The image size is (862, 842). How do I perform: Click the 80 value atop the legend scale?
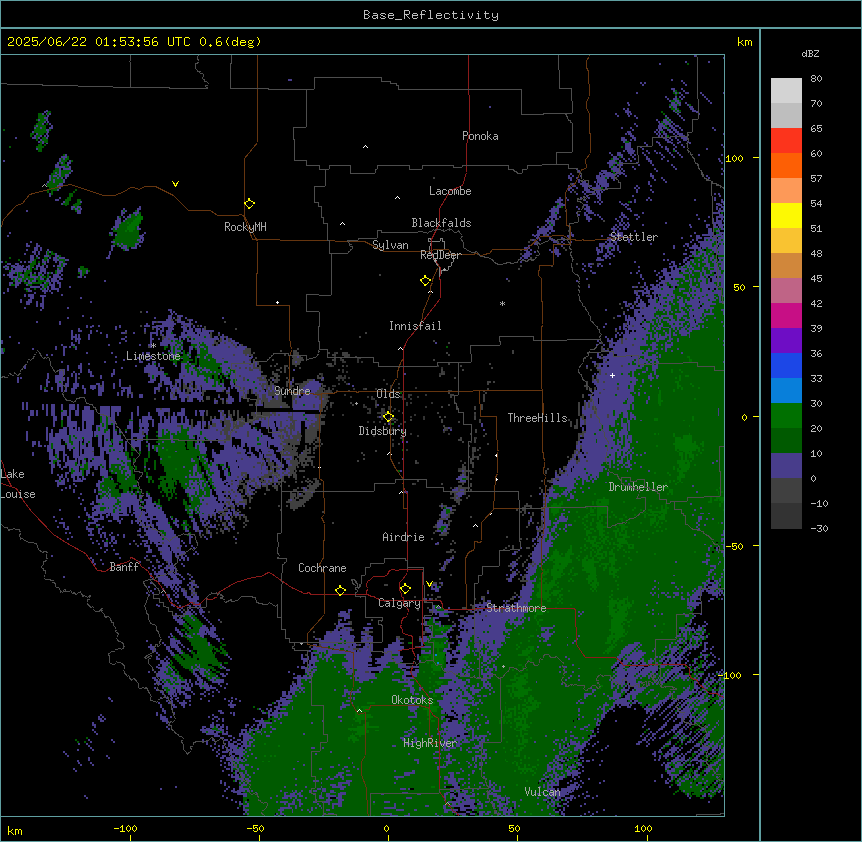816,79
